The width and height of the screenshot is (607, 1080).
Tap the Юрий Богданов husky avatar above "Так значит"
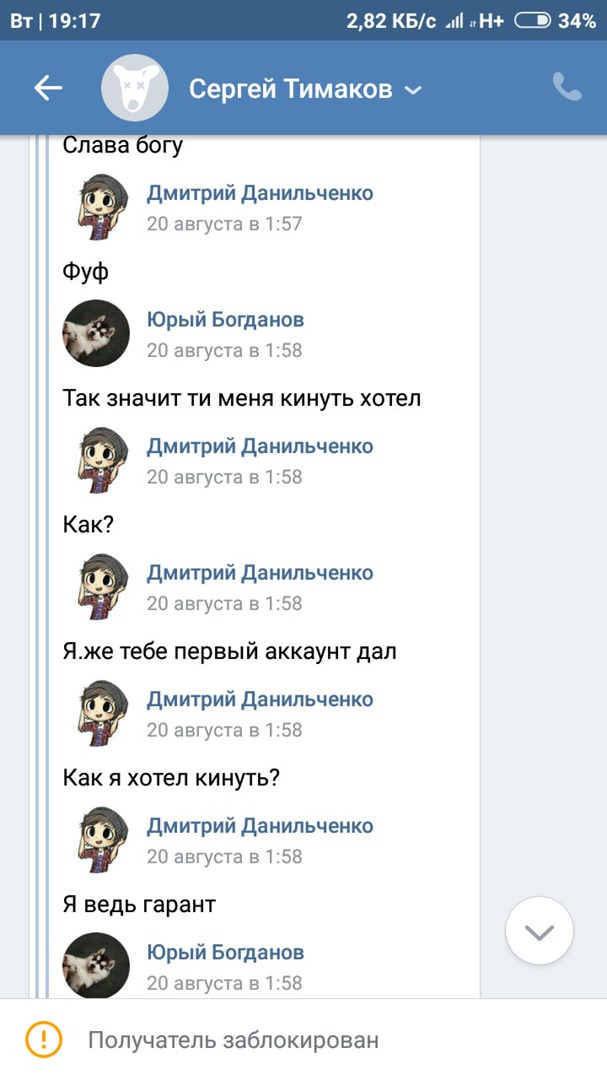96,333
